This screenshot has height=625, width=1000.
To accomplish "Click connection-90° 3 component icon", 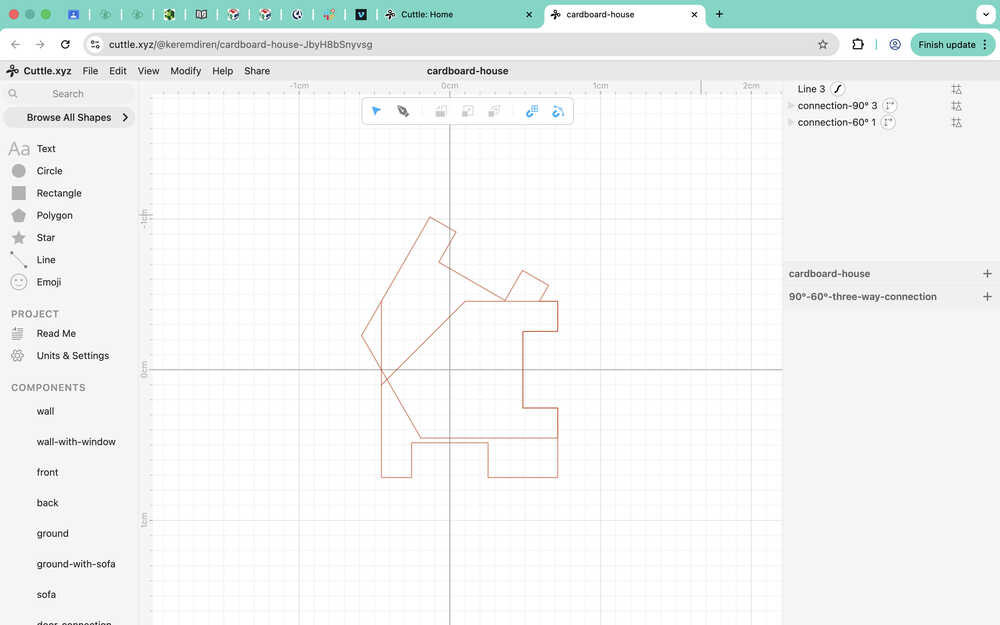I will tap(890, 106).
